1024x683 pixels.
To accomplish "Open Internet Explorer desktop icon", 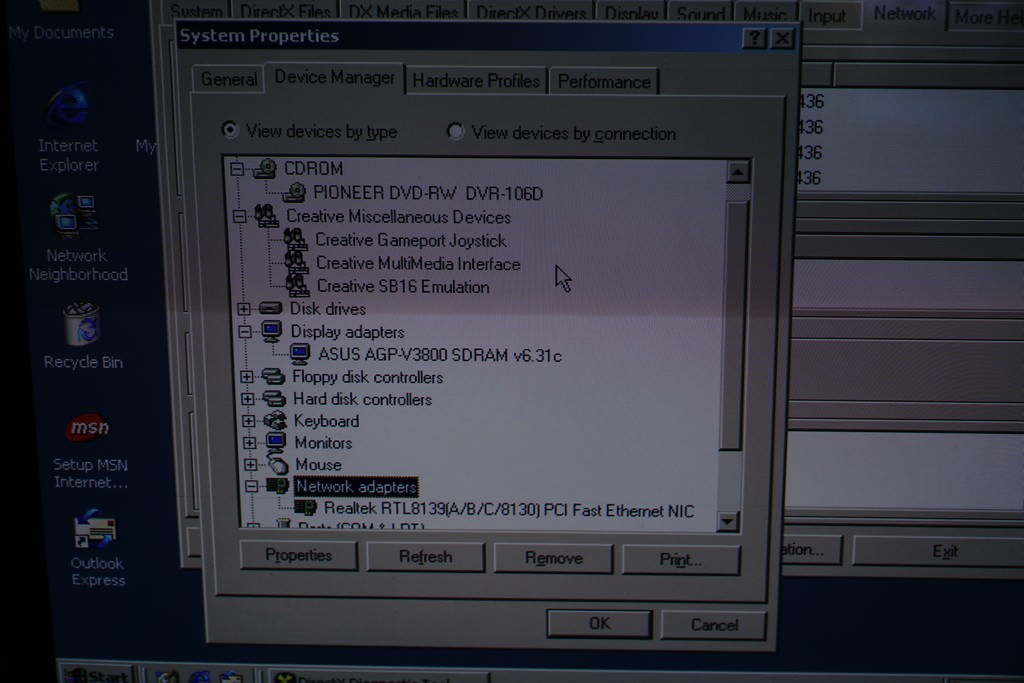I will (69, 107).
